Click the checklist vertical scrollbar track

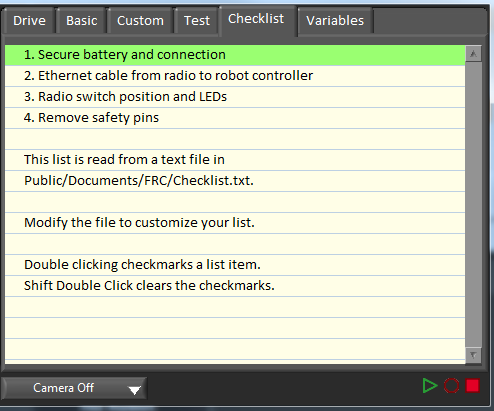pos(473,204)
